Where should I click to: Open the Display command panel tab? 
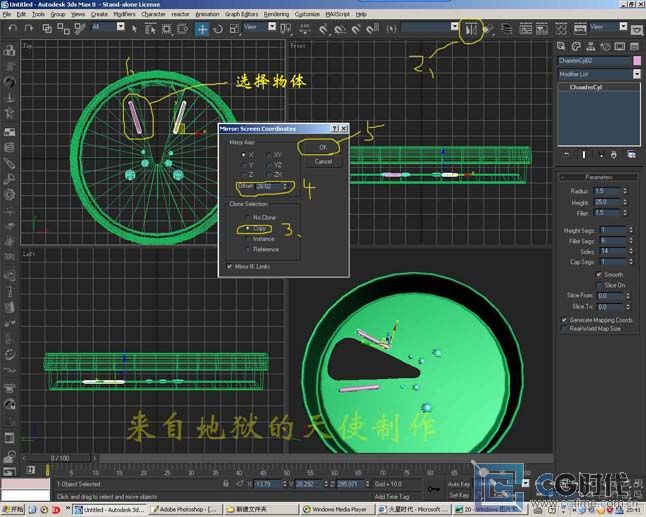(x=620, y=46)
